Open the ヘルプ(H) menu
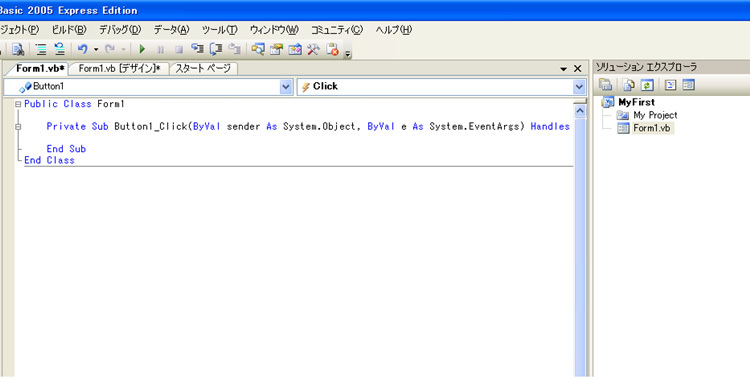Image resolution: width=750 pixels, height=379 pixels. click(x=393, y=30)
